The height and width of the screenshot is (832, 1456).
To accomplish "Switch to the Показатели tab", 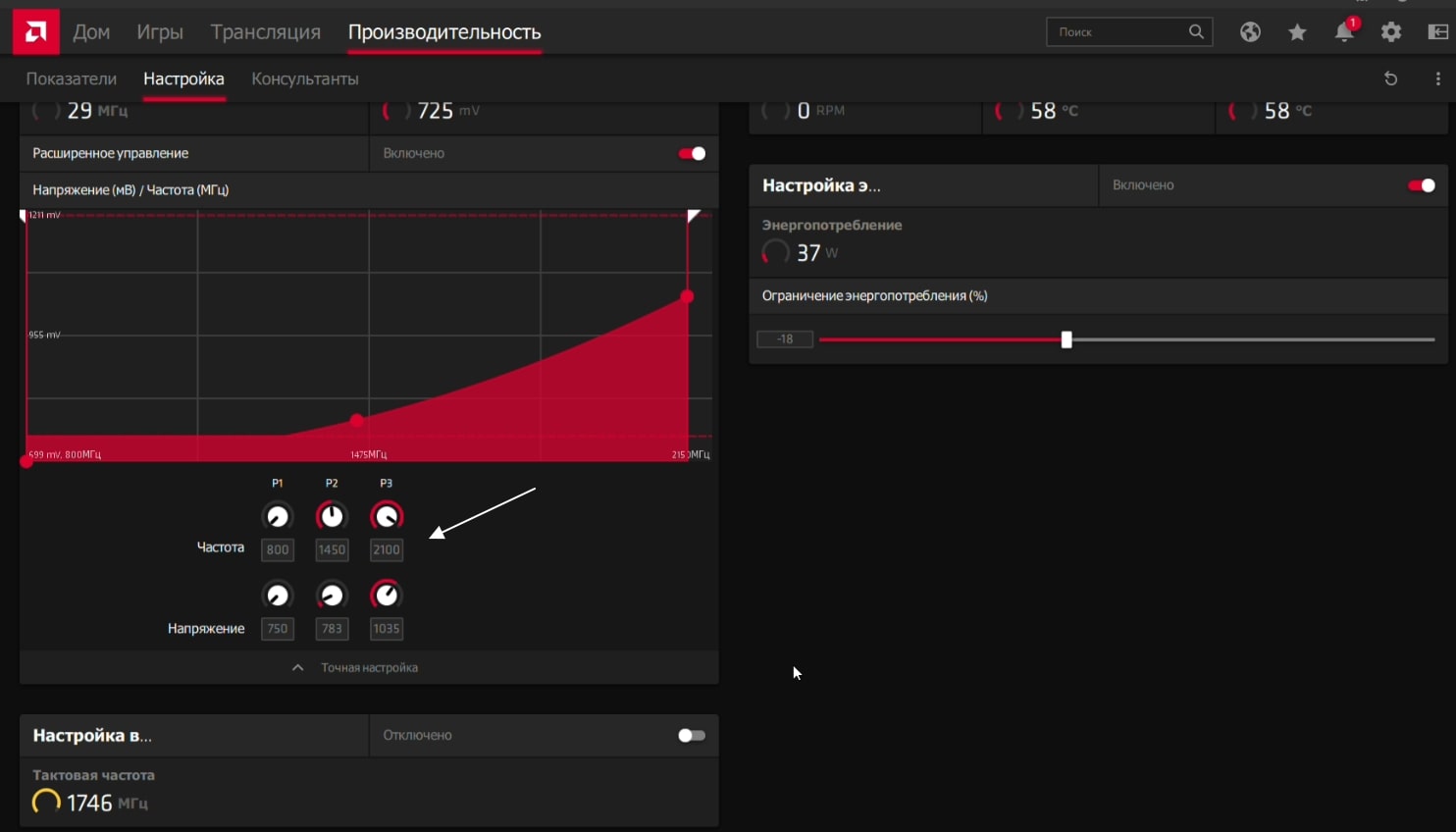I will point(72,78).
